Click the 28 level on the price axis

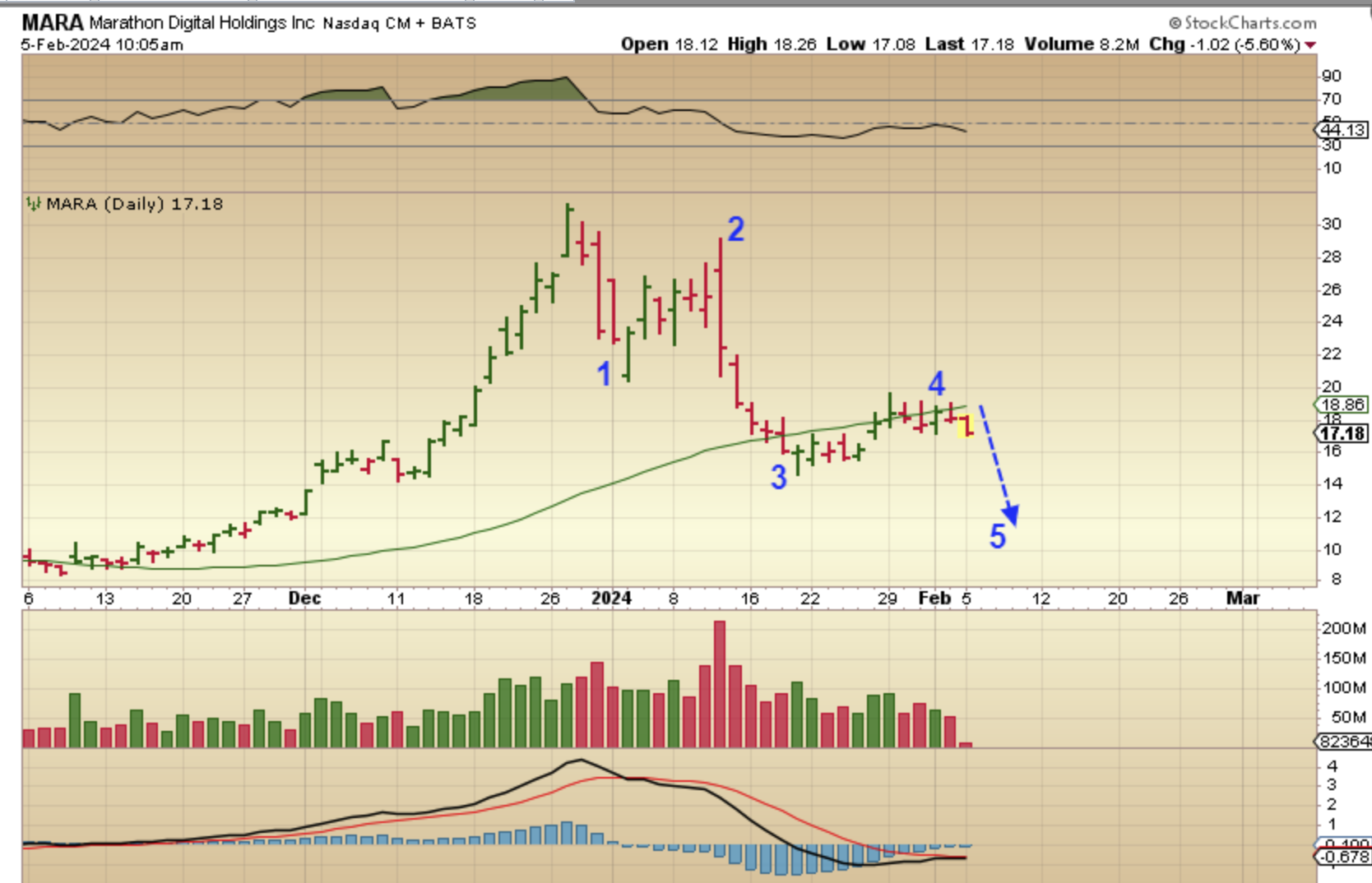(x=1331, y=257)
